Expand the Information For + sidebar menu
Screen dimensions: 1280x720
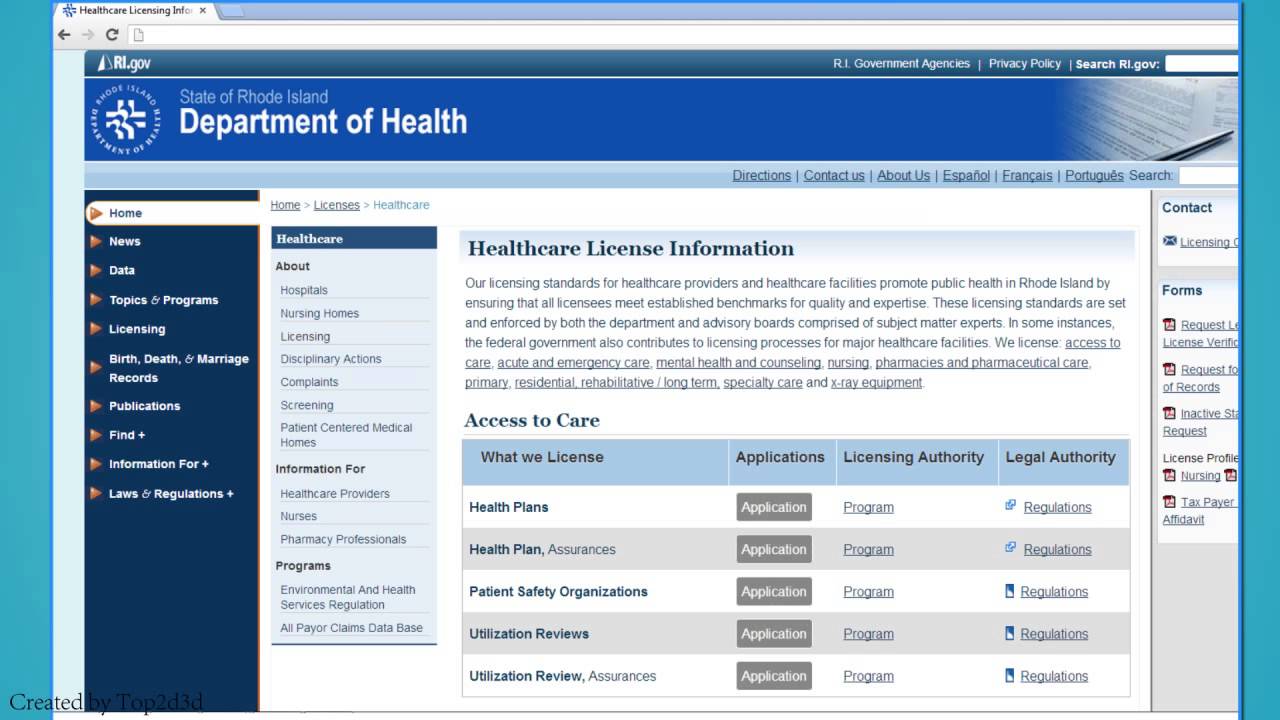[158, 464]
